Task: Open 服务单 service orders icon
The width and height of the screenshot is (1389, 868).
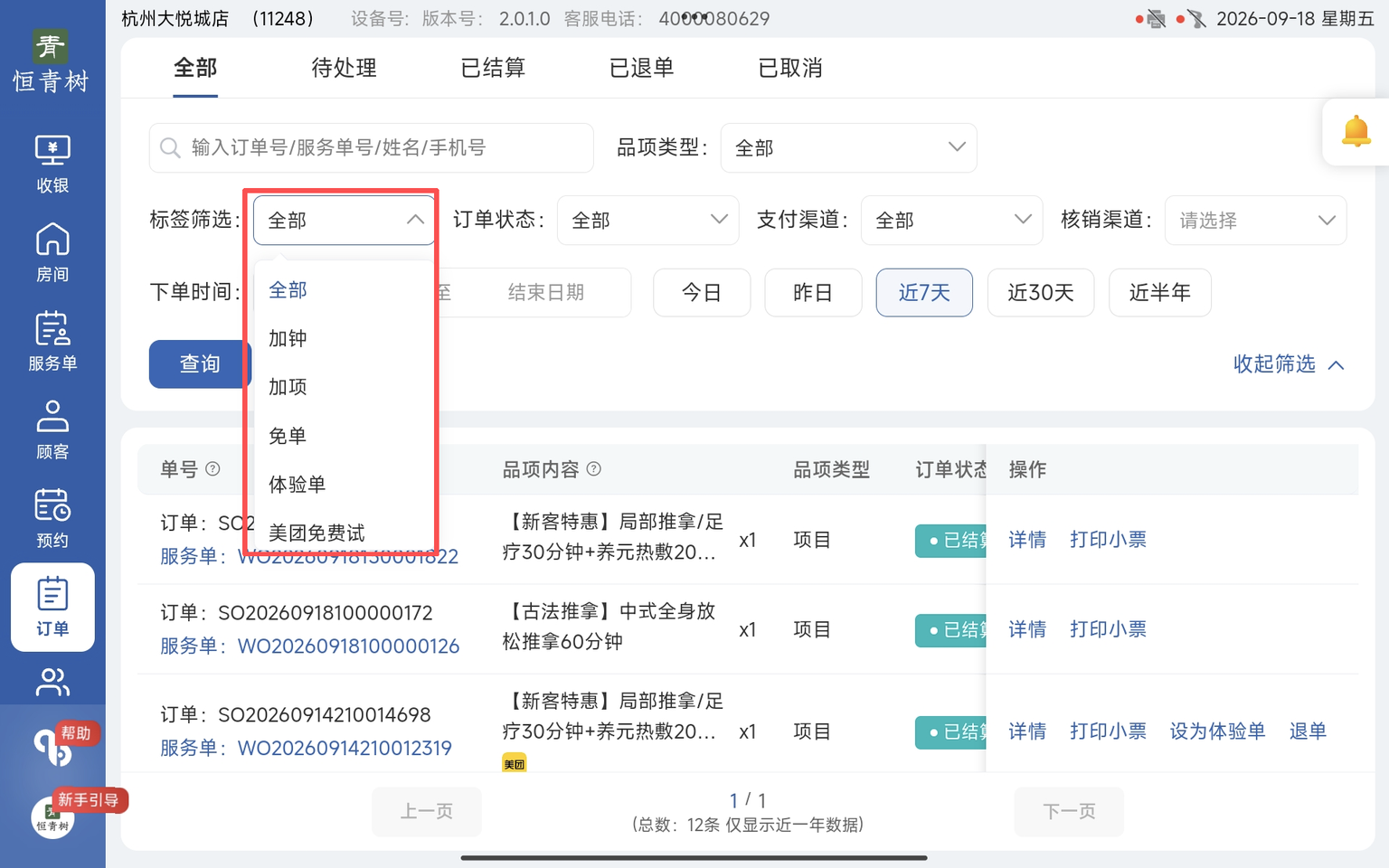Action: coord(52,341)
